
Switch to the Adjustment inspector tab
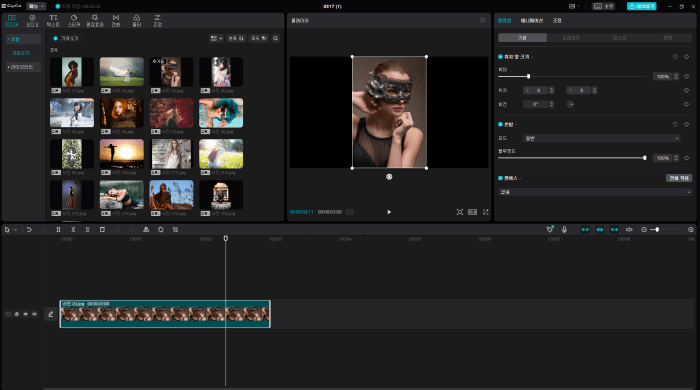pos(557,21)
